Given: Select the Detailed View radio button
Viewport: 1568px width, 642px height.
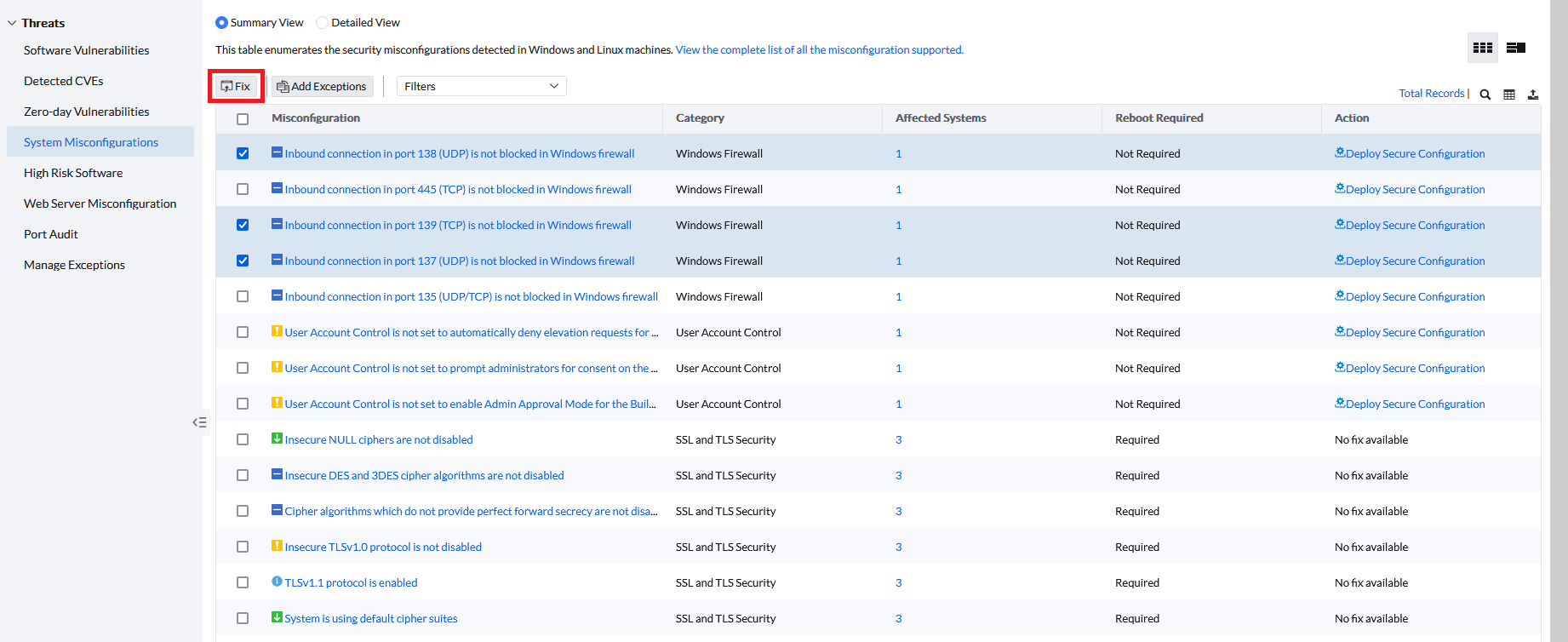Looking at the screenshot, I should [322, 23].
